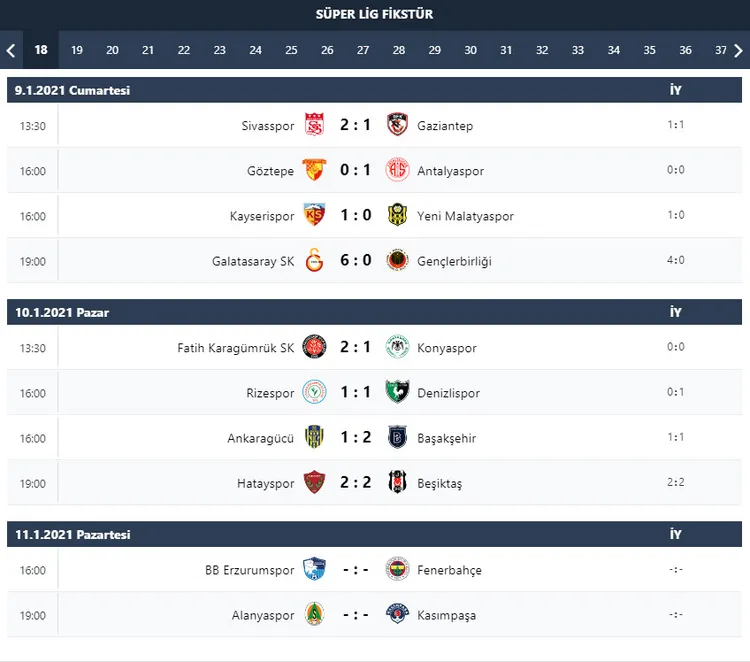The height and width of the screenshot is (662, 750).
Task: Open match week 36 tab
Action: (x=685, y=50)
